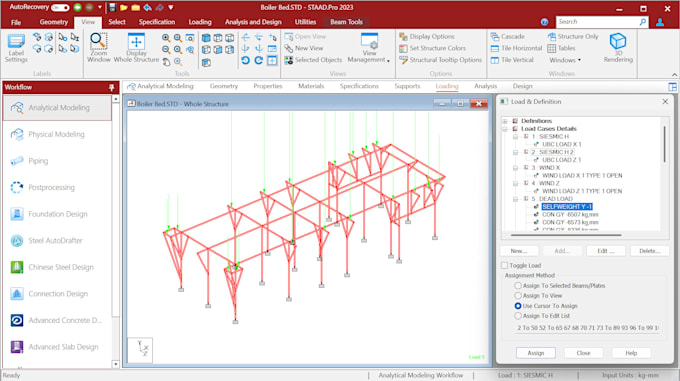Screen dimensions: 680x381
Task: Click the Delete... button
Action: tap(649, 251)
